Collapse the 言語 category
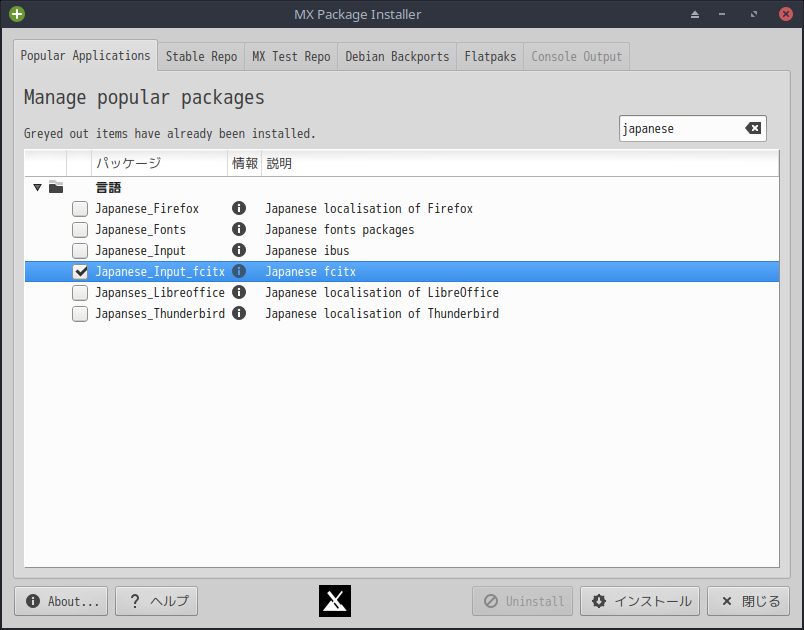This screenshot has height=630, width=804. point(37,188)
